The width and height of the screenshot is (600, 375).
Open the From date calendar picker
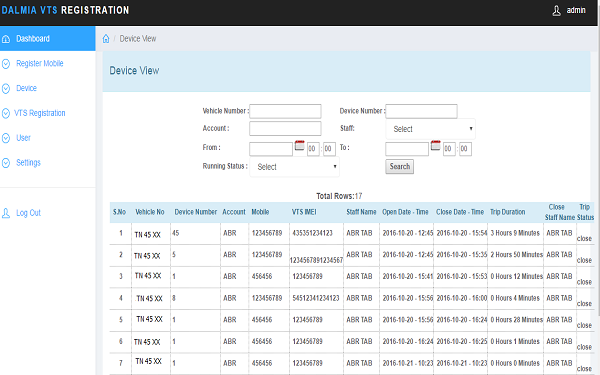coord(300,146)
